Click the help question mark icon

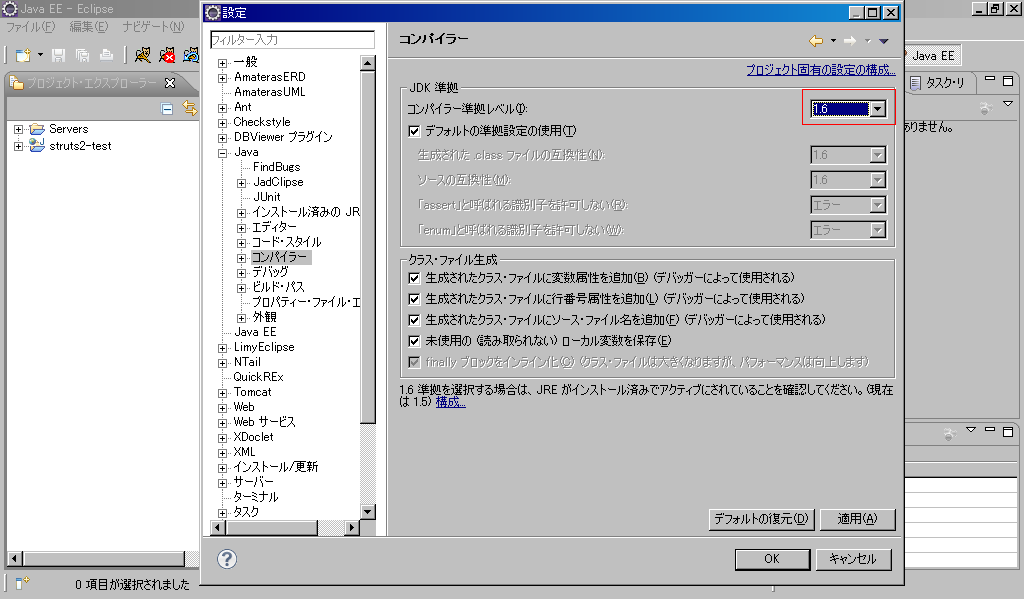point(227,559)
